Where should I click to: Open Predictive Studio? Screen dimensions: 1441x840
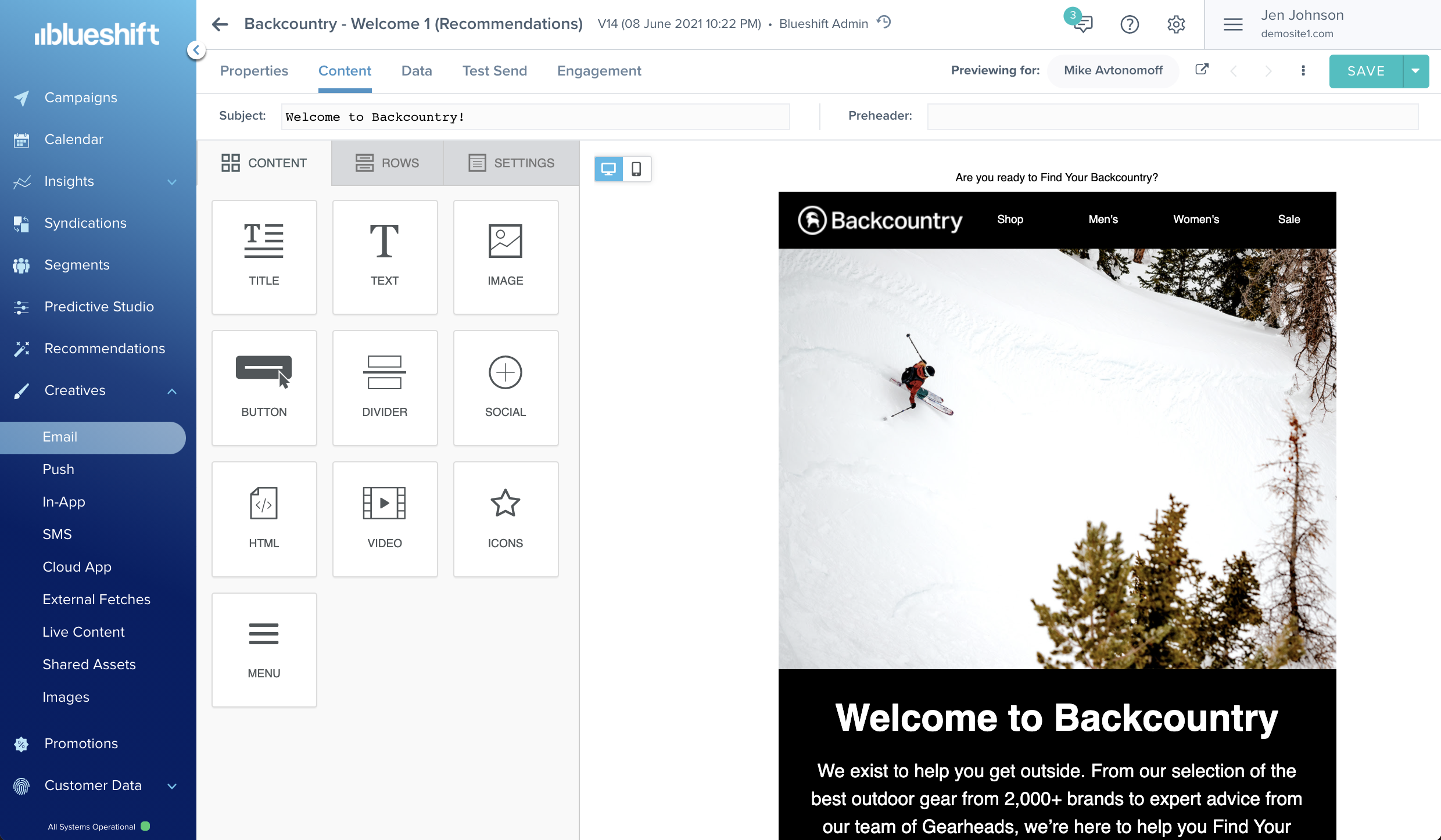(99, 307)
